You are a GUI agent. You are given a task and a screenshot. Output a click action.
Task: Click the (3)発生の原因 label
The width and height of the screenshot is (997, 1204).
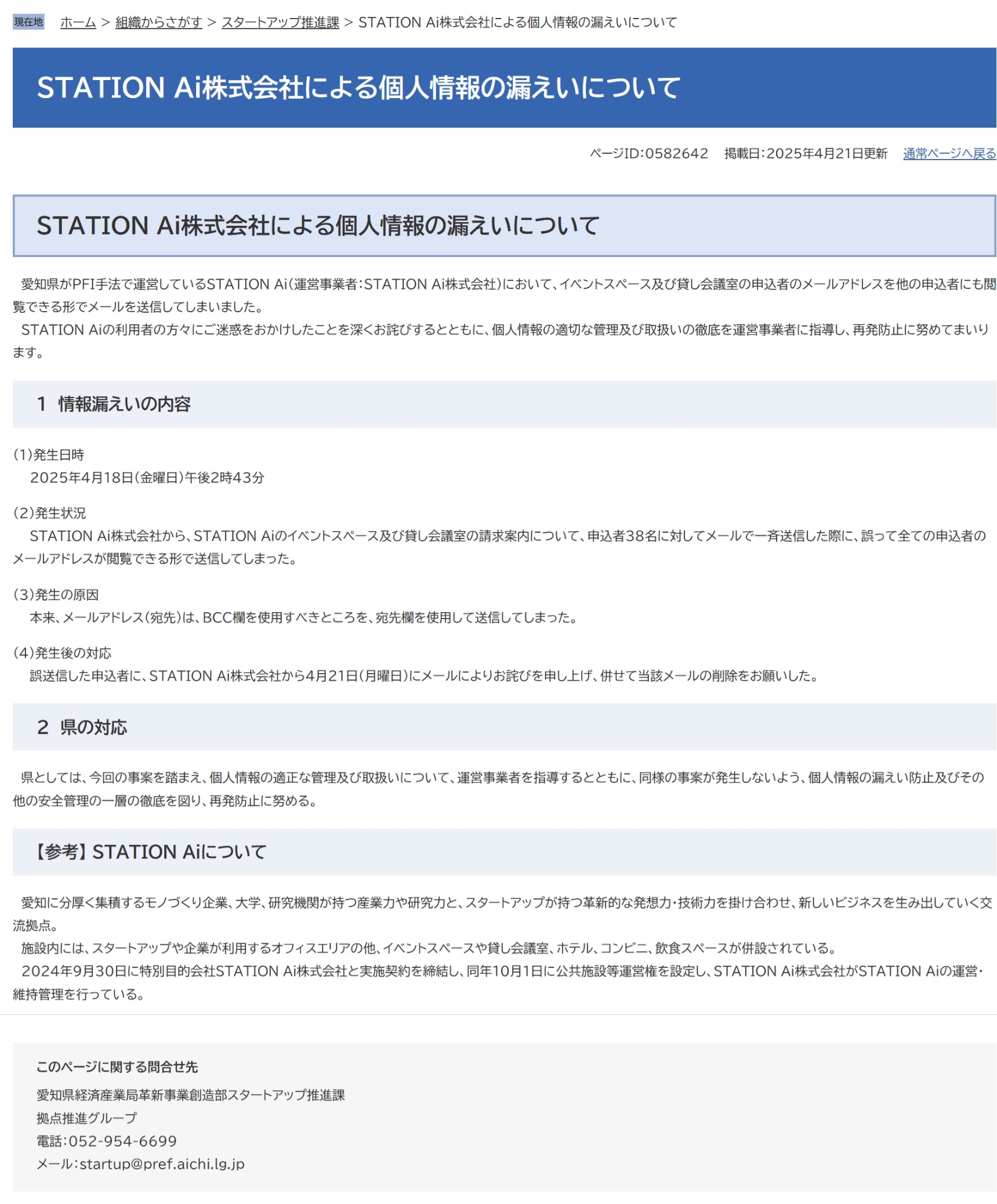click(56, 594)
